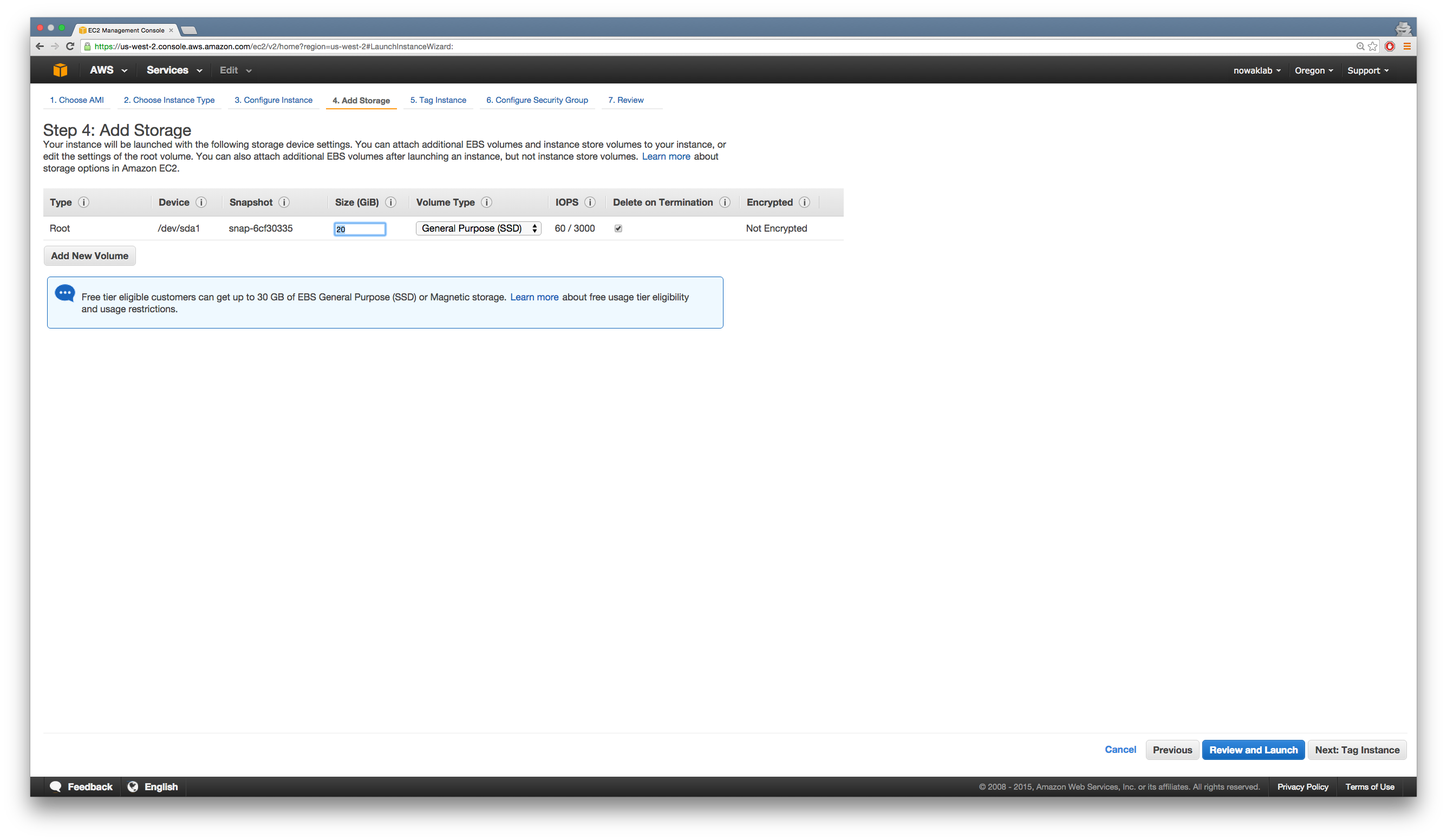This screenshot has width=1447, height=840.
Task: Toggle the Delete on Termination checkbox
Action: click(618, 228)
